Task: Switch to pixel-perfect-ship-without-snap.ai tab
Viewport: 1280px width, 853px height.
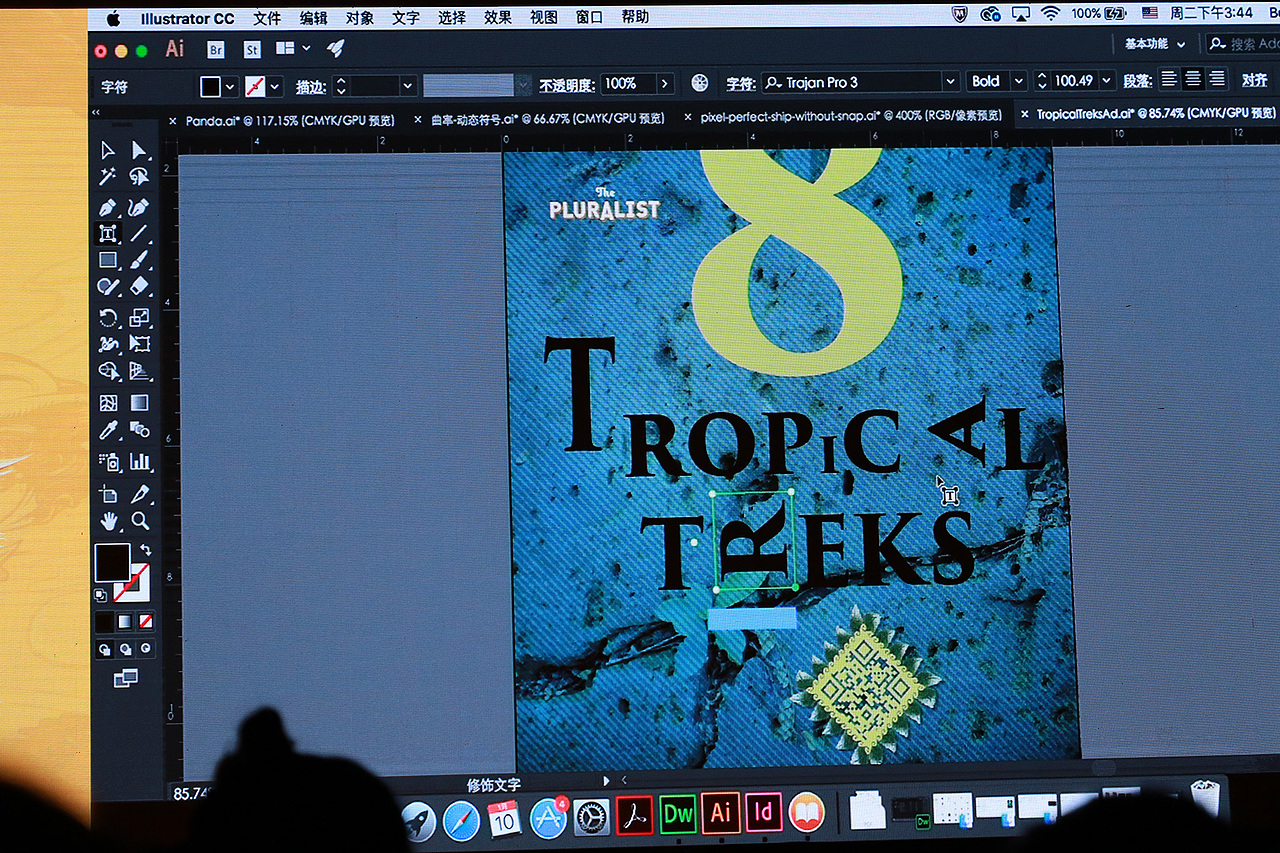Action: [x=851, y=116]
